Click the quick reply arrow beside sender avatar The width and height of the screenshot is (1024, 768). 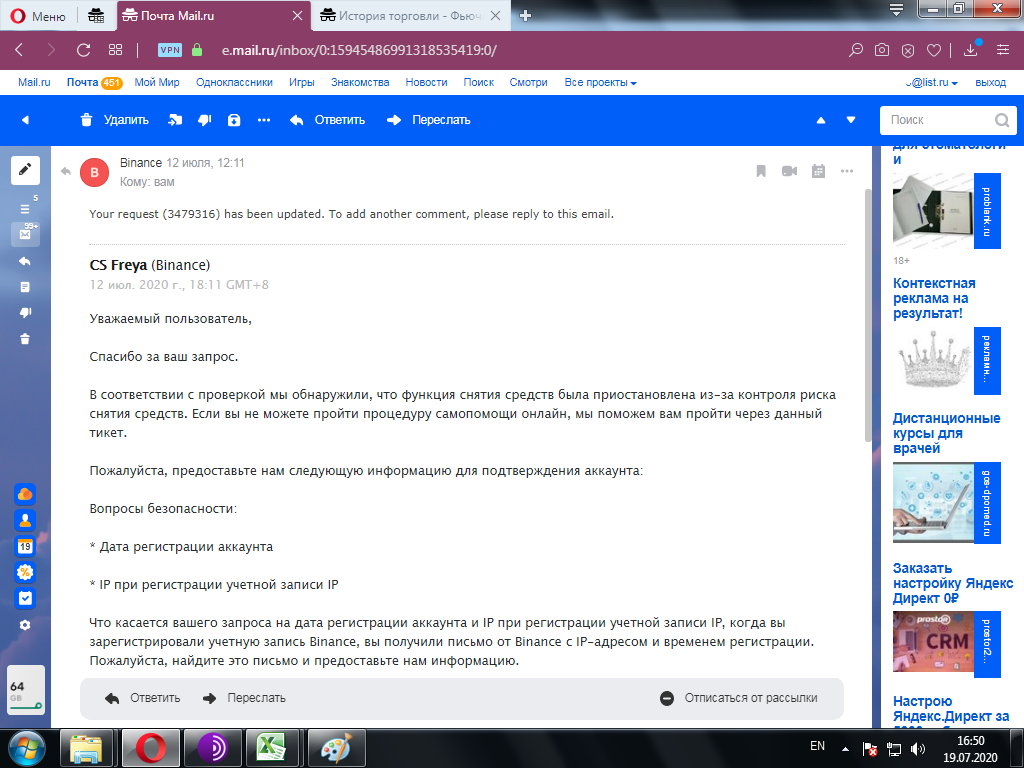[65, 171]
